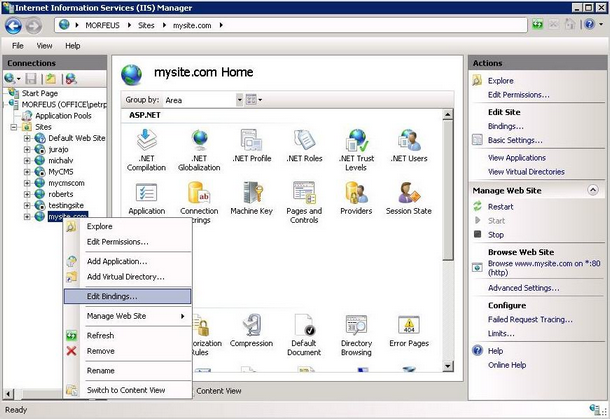The image size is (610, 419).
Task: Click Bindings link in Actions pane
Action: pyautogui.click(x=505, y=126)
